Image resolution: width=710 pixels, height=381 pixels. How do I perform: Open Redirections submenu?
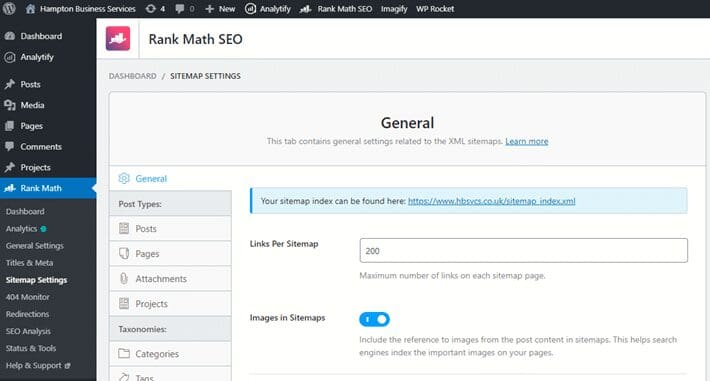pos(27,313)
